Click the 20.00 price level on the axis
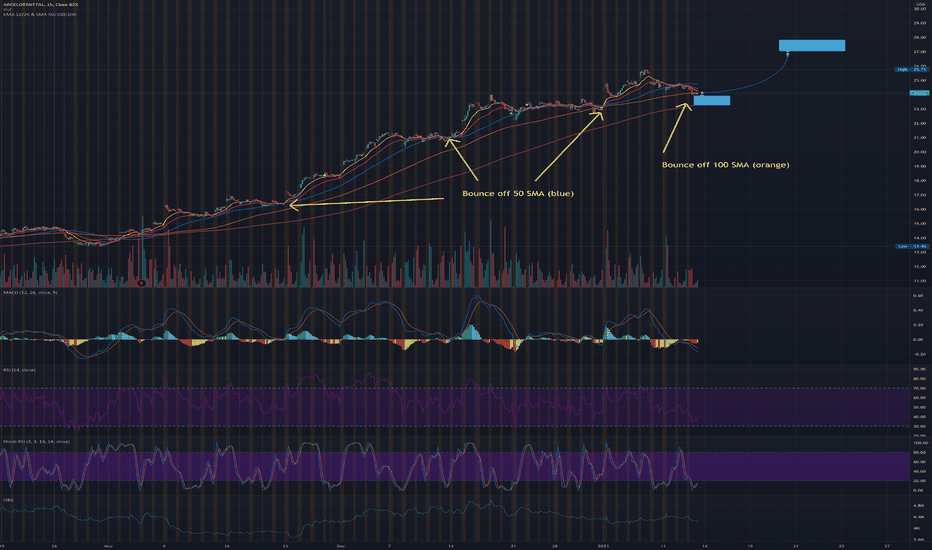The image size is (932, 550). (920, 152)
